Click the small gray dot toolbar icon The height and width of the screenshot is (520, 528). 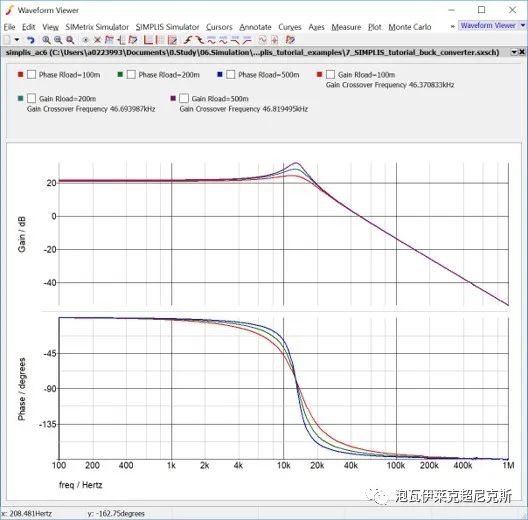click(x=86, y=40)
